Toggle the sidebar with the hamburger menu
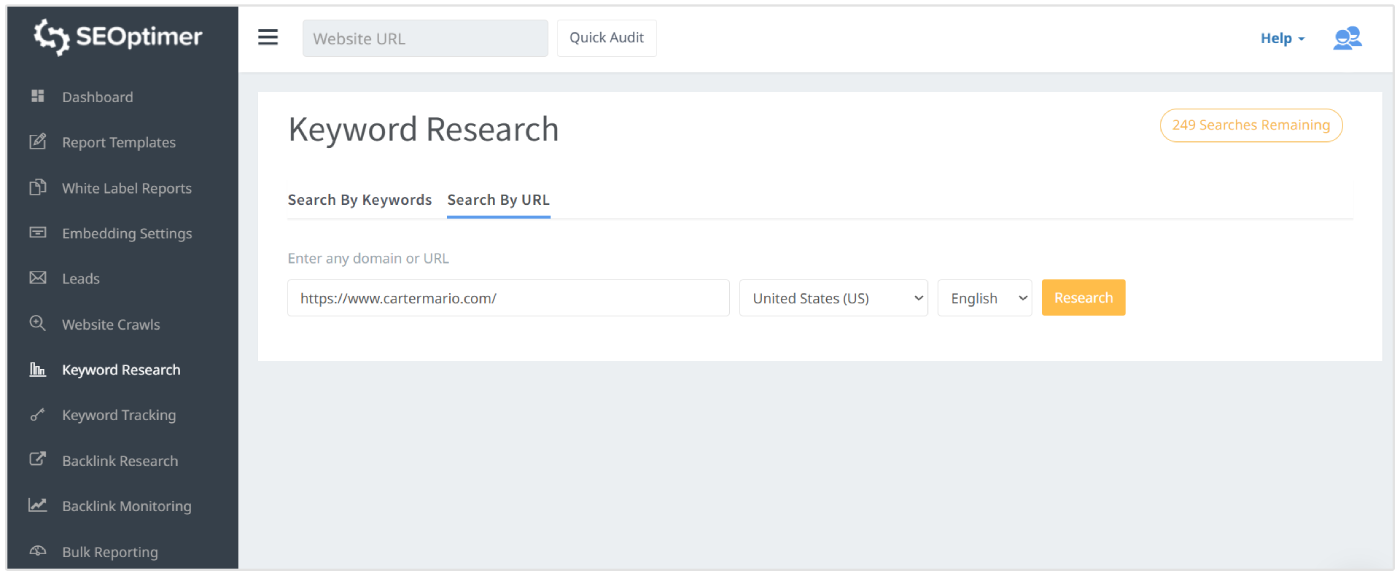This screenshot has height=576, width=1400. 267,37
